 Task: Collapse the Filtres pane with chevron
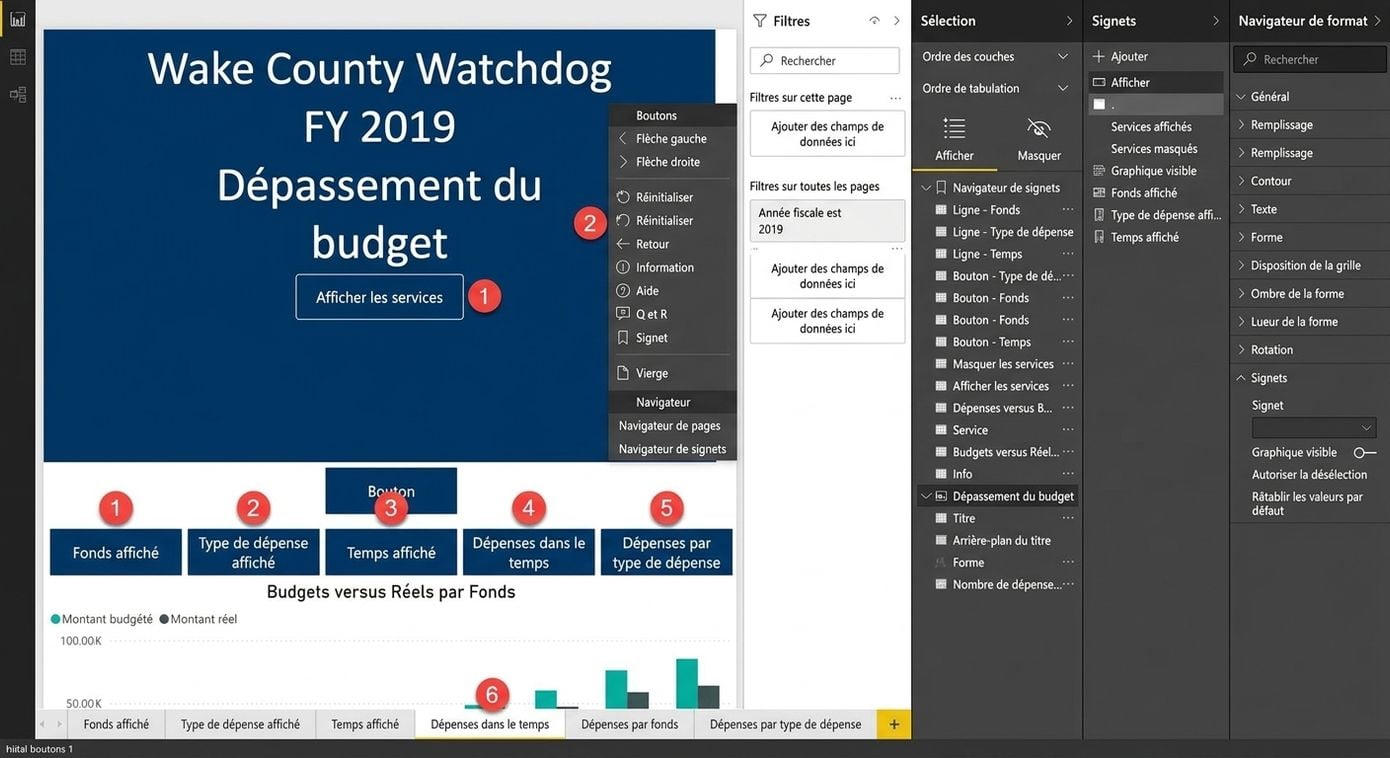897,21
